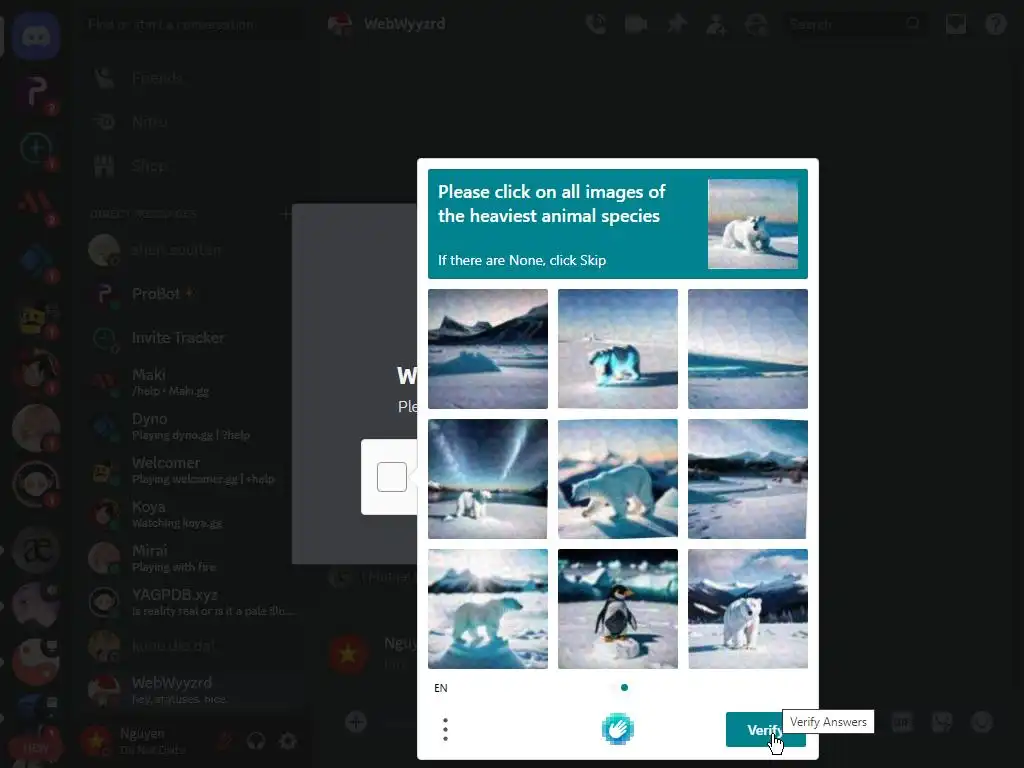This screenshot has width=1024, height=768.
Task: Open the YAGPDB.xyz direct message
Action: [191, 602]
